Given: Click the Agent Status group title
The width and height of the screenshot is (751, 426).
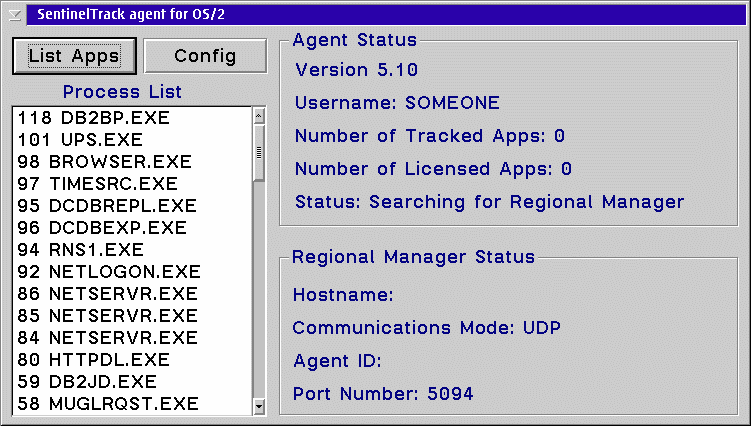Looking at the screenshot, I should pos(355,40).
